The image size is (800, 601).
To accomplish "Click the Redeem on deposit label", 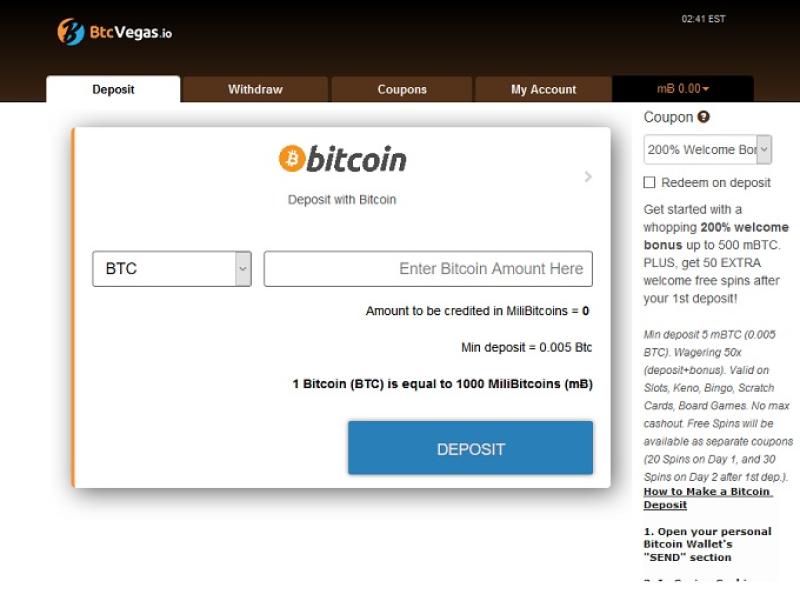I will click(716, 183).
